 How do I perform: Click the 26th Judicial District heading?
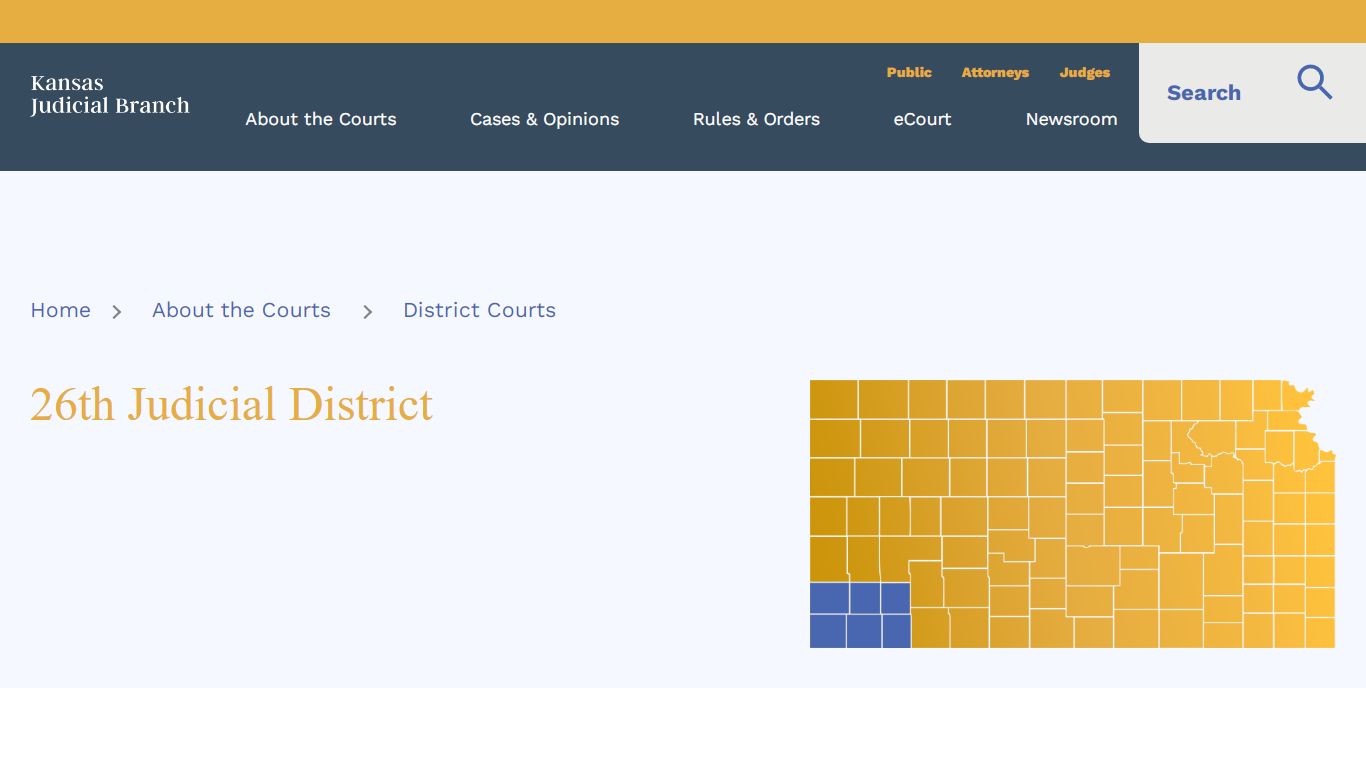click(232, 404)
